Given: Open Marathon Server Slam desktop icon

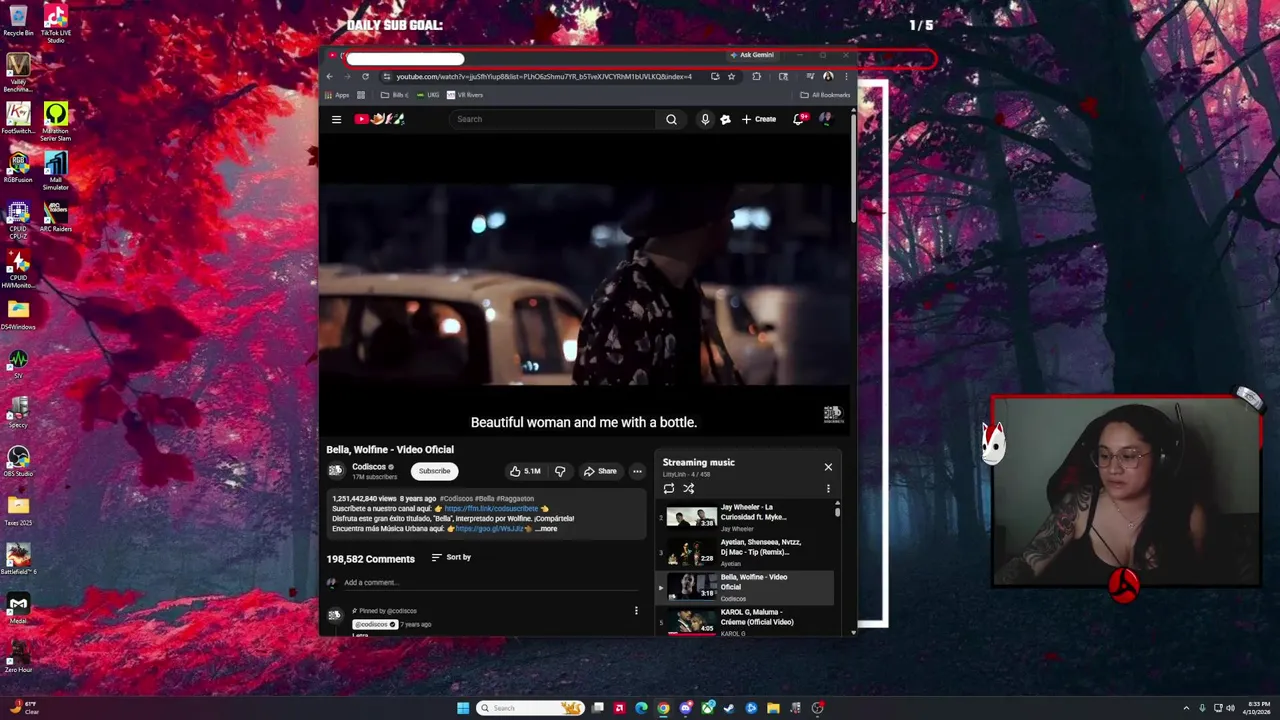Looking at the screenshot, I should [x=56, y=122].
